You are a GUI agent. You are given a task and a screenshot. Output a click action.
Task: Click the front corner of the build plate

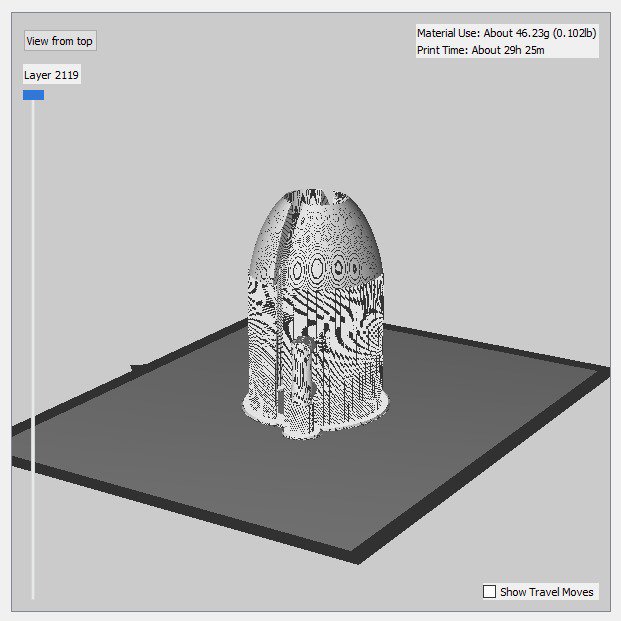[x=357, y=558]
